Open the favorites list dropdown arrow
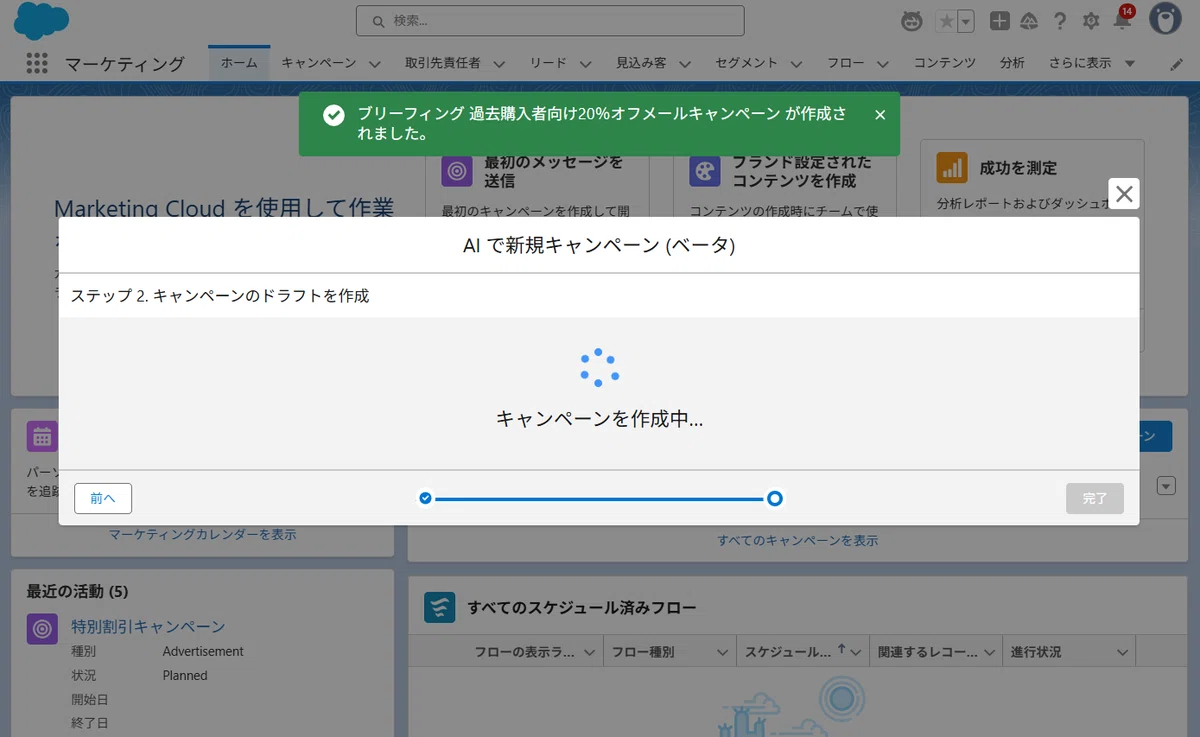The height and width of the screenshot is (737, 1200). pyautogui.click(x=966, y=21)
